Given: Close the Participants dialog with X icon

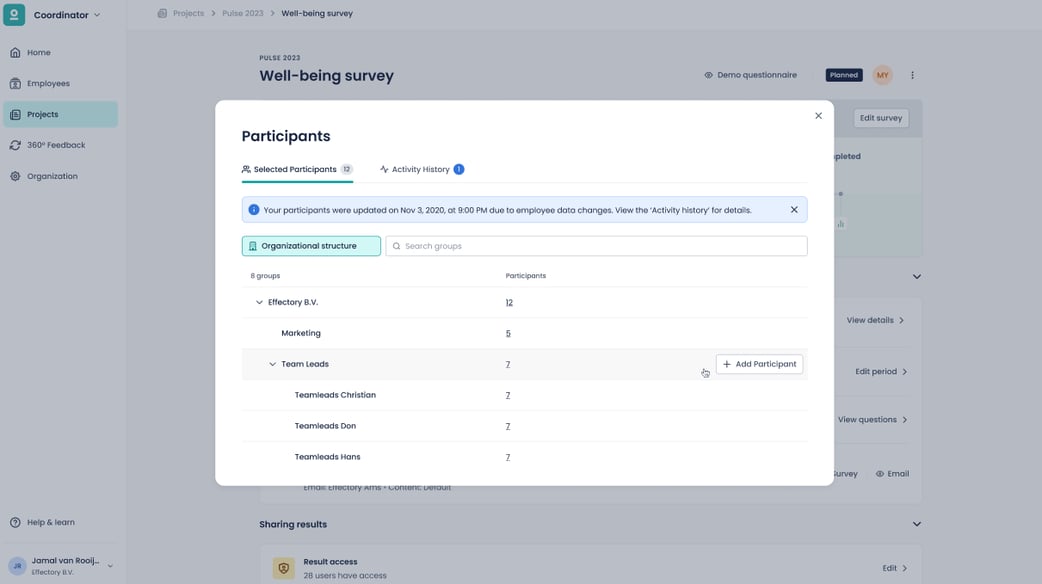Looking at the screenshot, I should tap(818, 116).
